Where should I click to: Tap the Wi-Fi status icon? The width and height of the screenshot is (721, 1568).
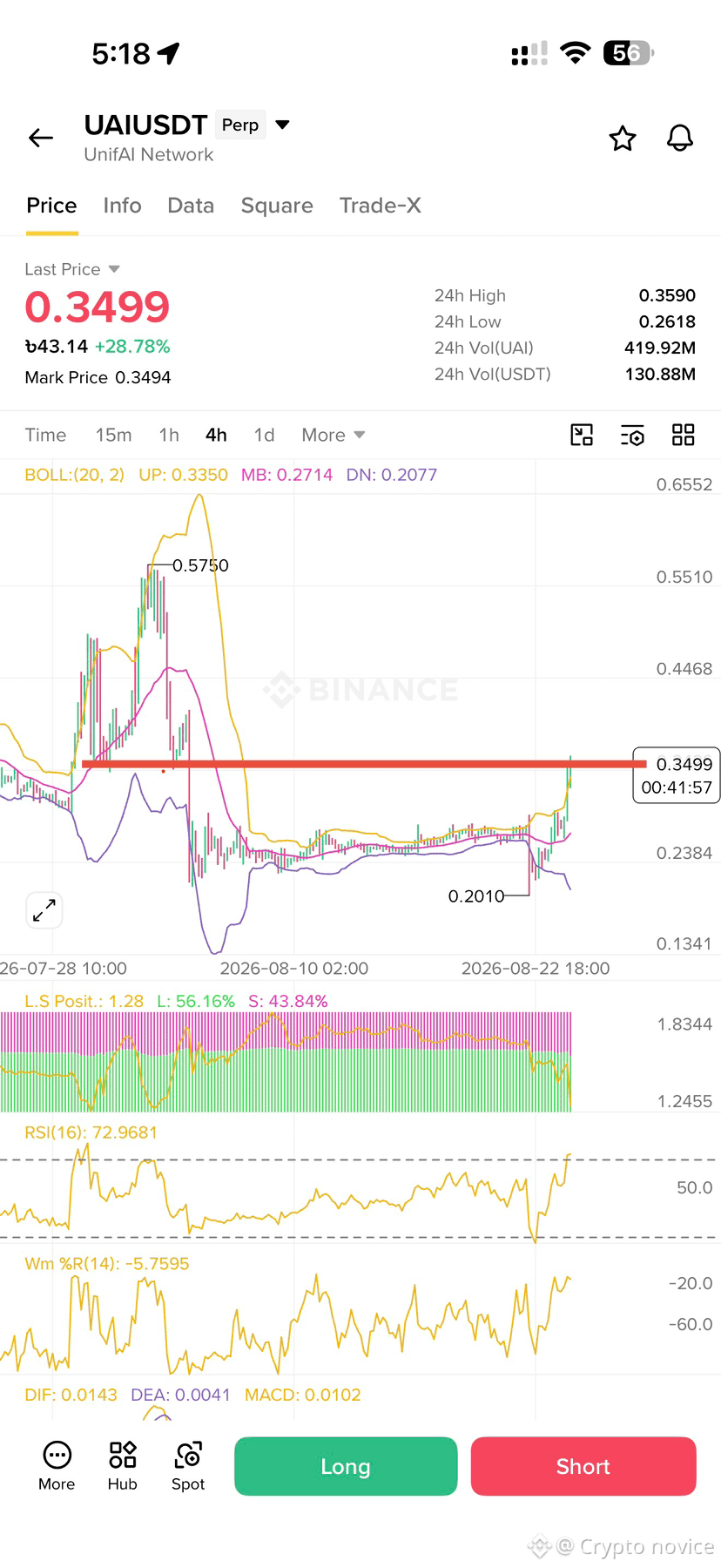[575, 52]
